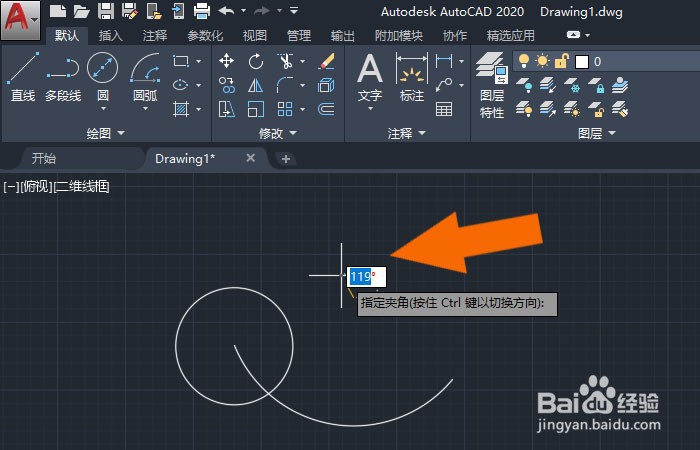Select the Ellipse tool icon
The image size is (700, 450).
coord(180,84)
